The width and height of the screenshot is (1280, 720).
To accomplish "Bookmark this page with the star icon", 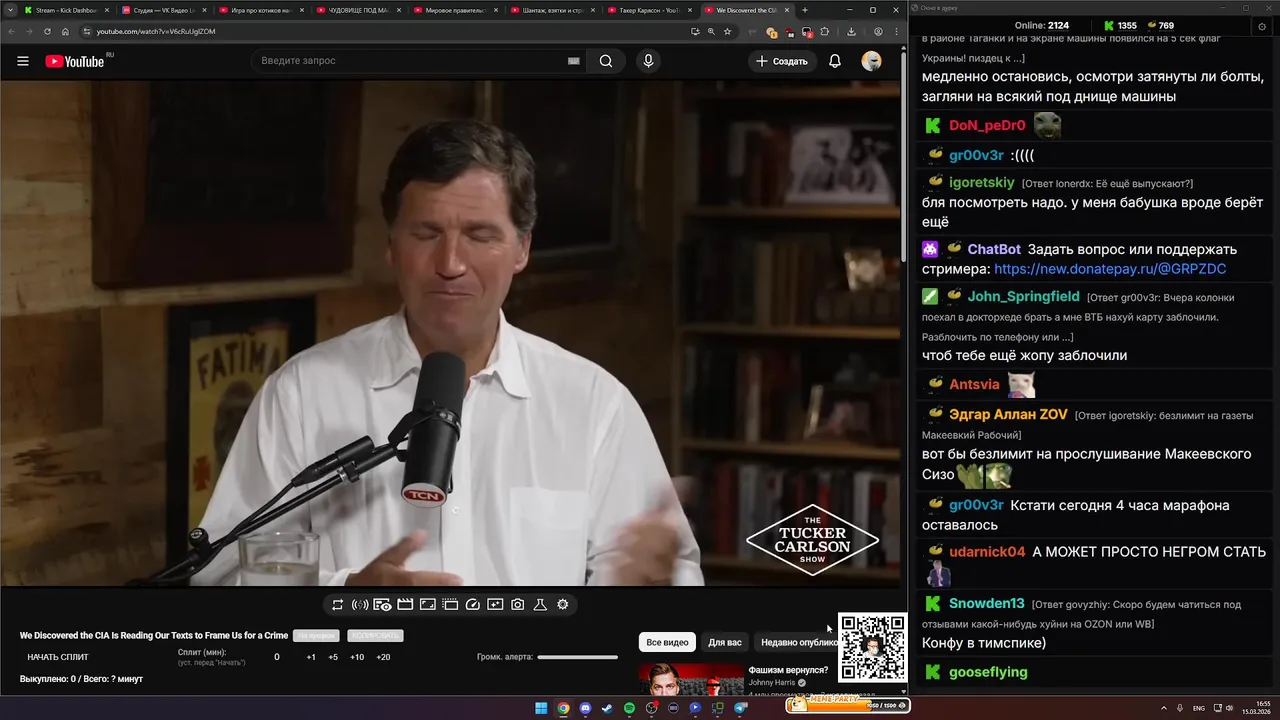I will pyautogui.click(x=727, y=31).
